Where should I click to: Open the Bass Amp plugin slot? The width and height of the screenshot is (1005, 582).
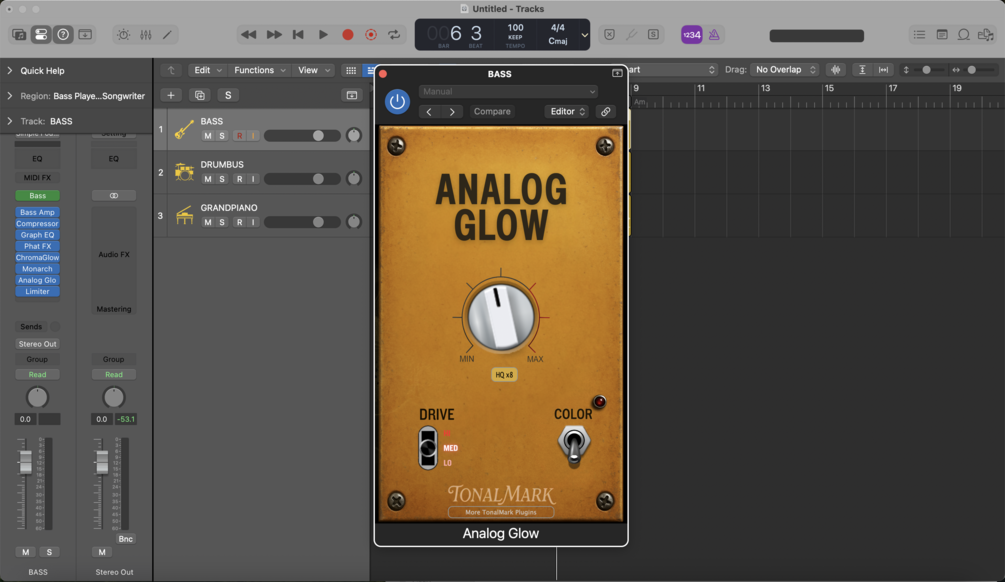[x=37, y=212]
